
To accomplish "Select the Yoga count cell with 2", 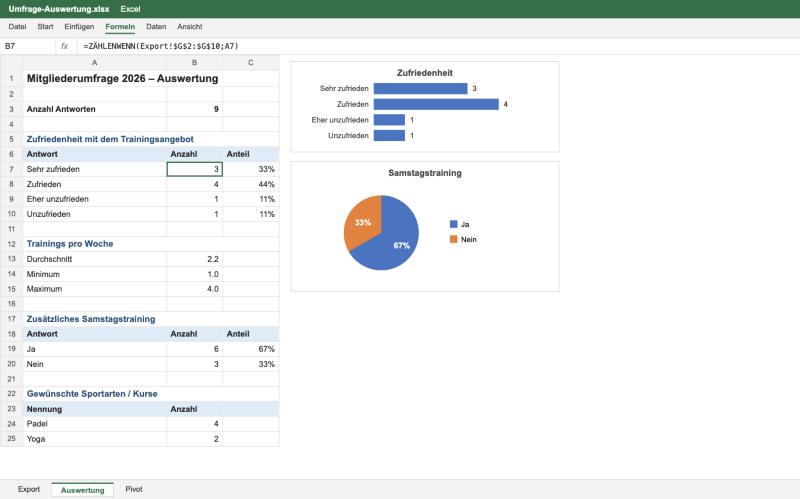I will click(x=194, y=439).
